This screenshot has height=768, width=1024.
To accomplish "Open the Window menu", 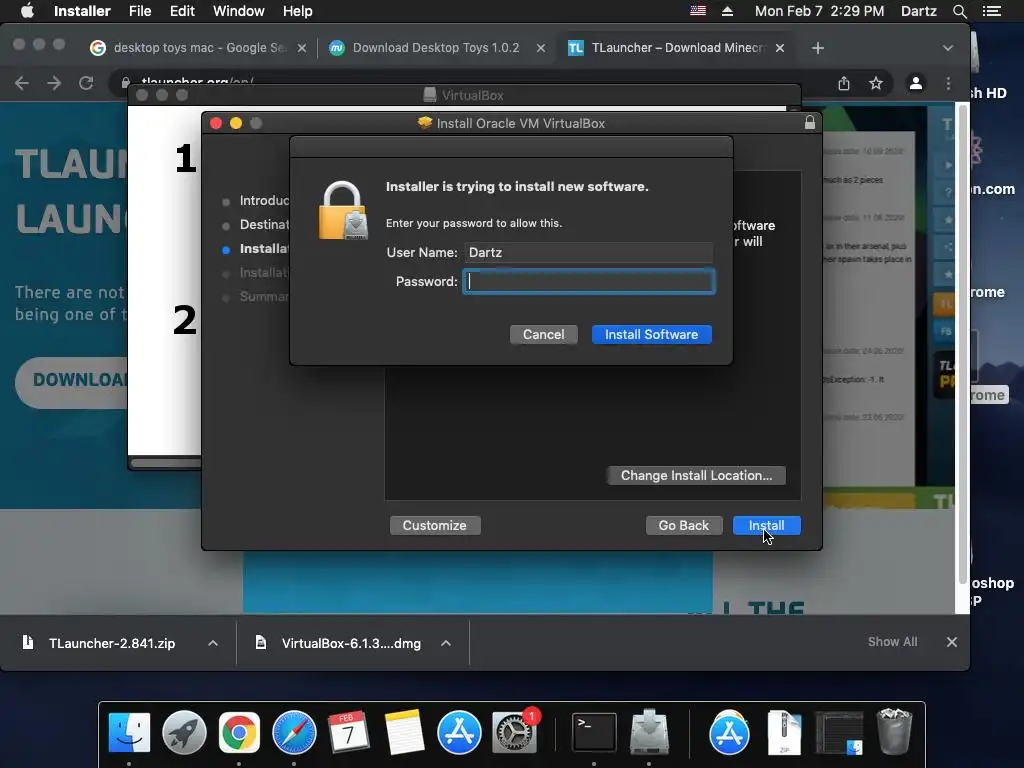I will pyautogui.click(x=238, y=11).
